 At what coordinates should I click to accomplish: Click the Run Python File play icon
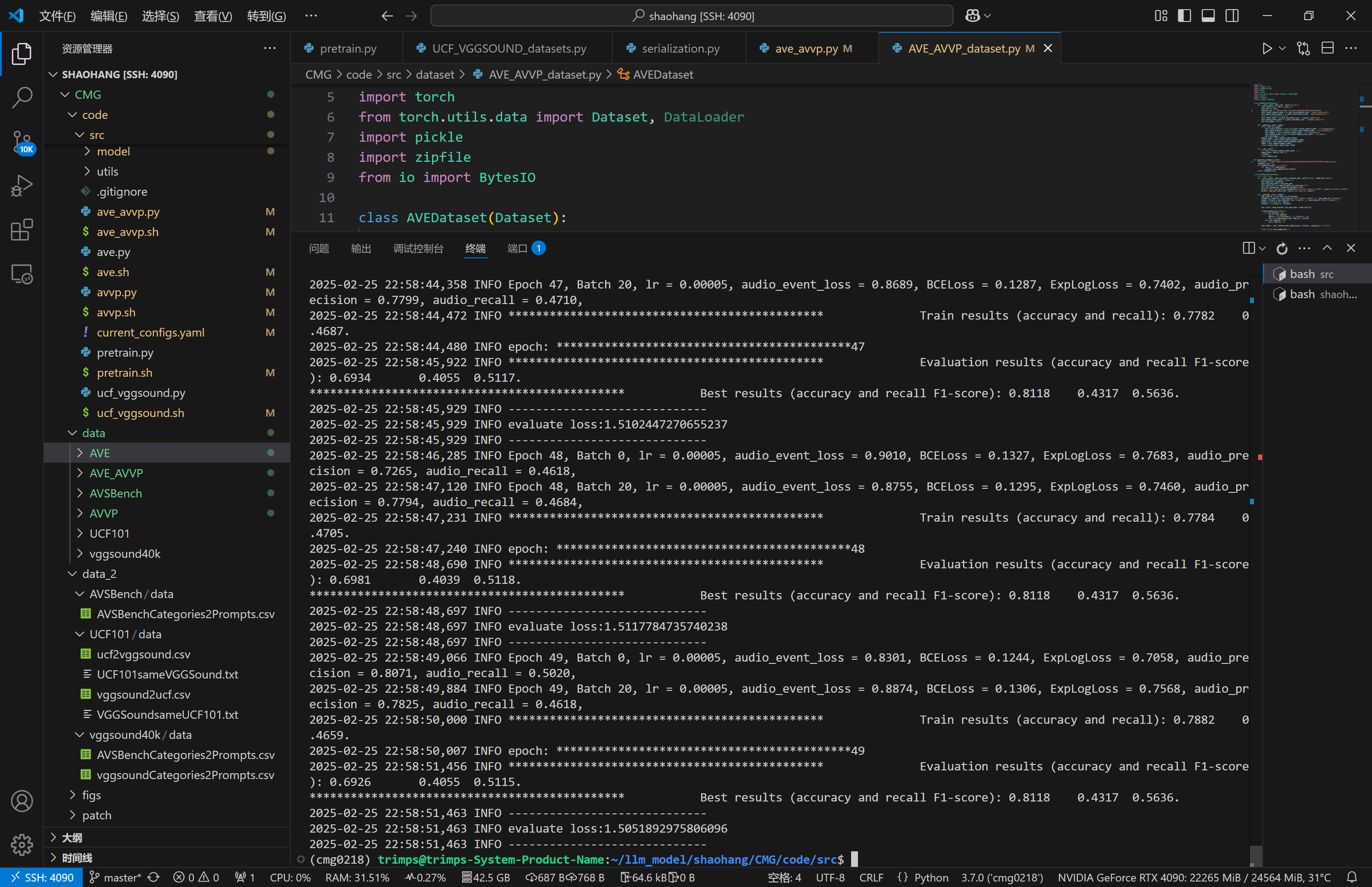tap(1267, 48)
